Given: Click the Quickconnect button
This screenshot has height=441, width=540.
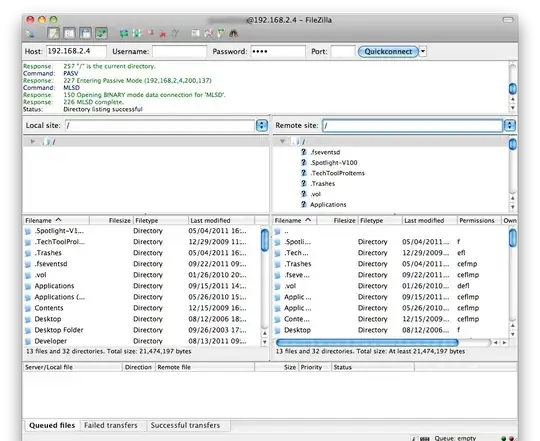Looking at the screenshot, I should [x=388, y=52].
